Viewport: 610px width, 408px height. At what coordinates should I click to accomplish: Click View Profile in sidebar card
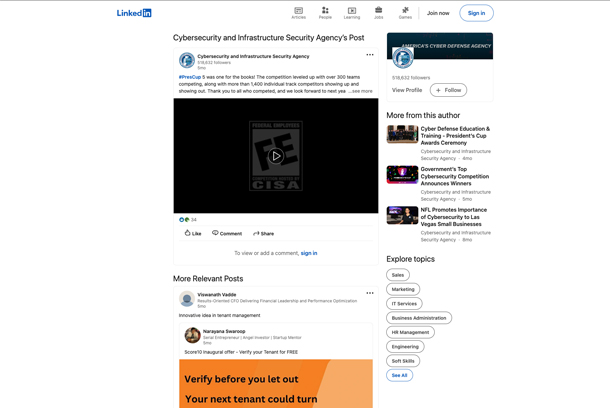tap(407, 90)
